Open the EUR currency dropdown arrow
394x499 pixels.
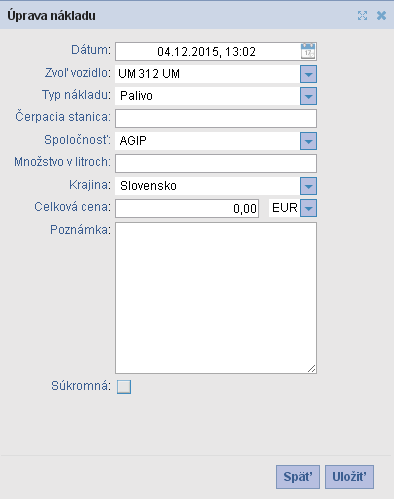[x=308, y=208]
